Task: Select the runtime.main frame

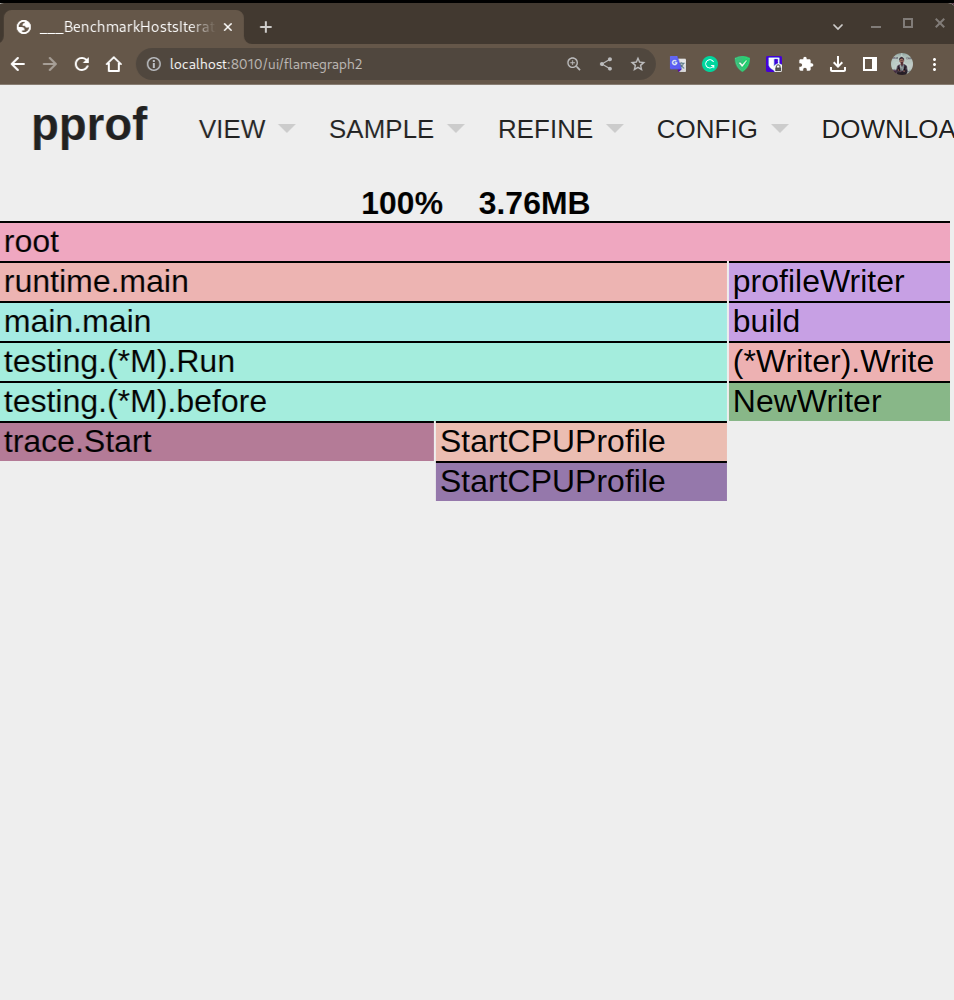Action: tap(363, 282)
